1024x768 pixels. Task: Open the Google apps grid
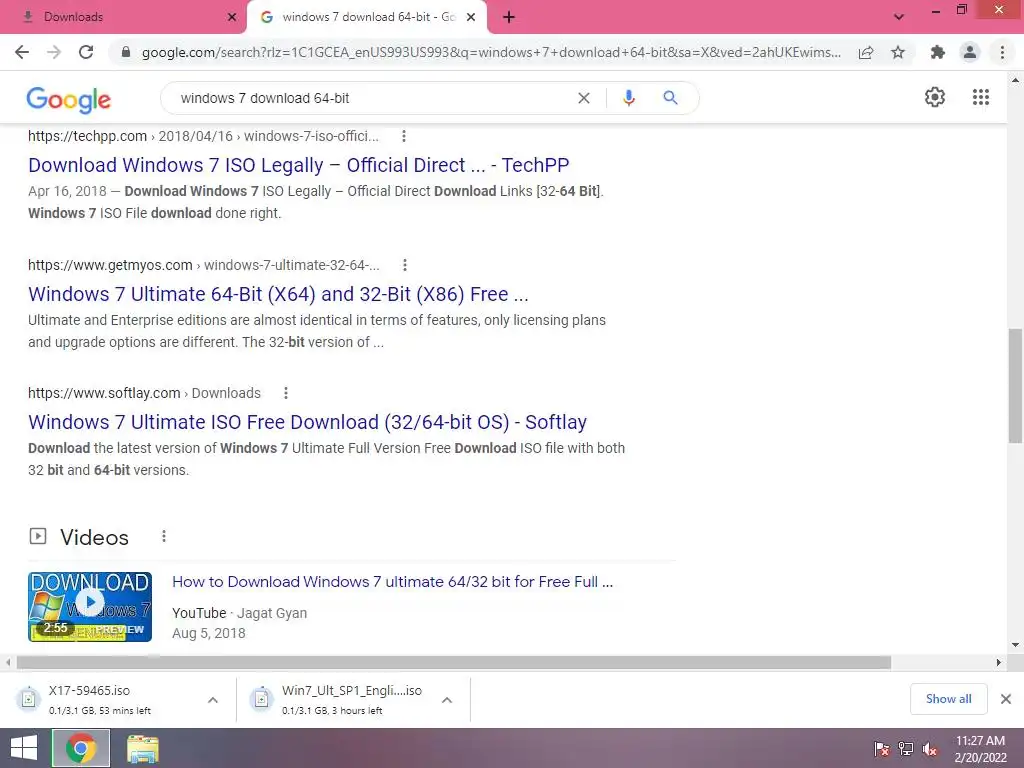tap(981, 97)
